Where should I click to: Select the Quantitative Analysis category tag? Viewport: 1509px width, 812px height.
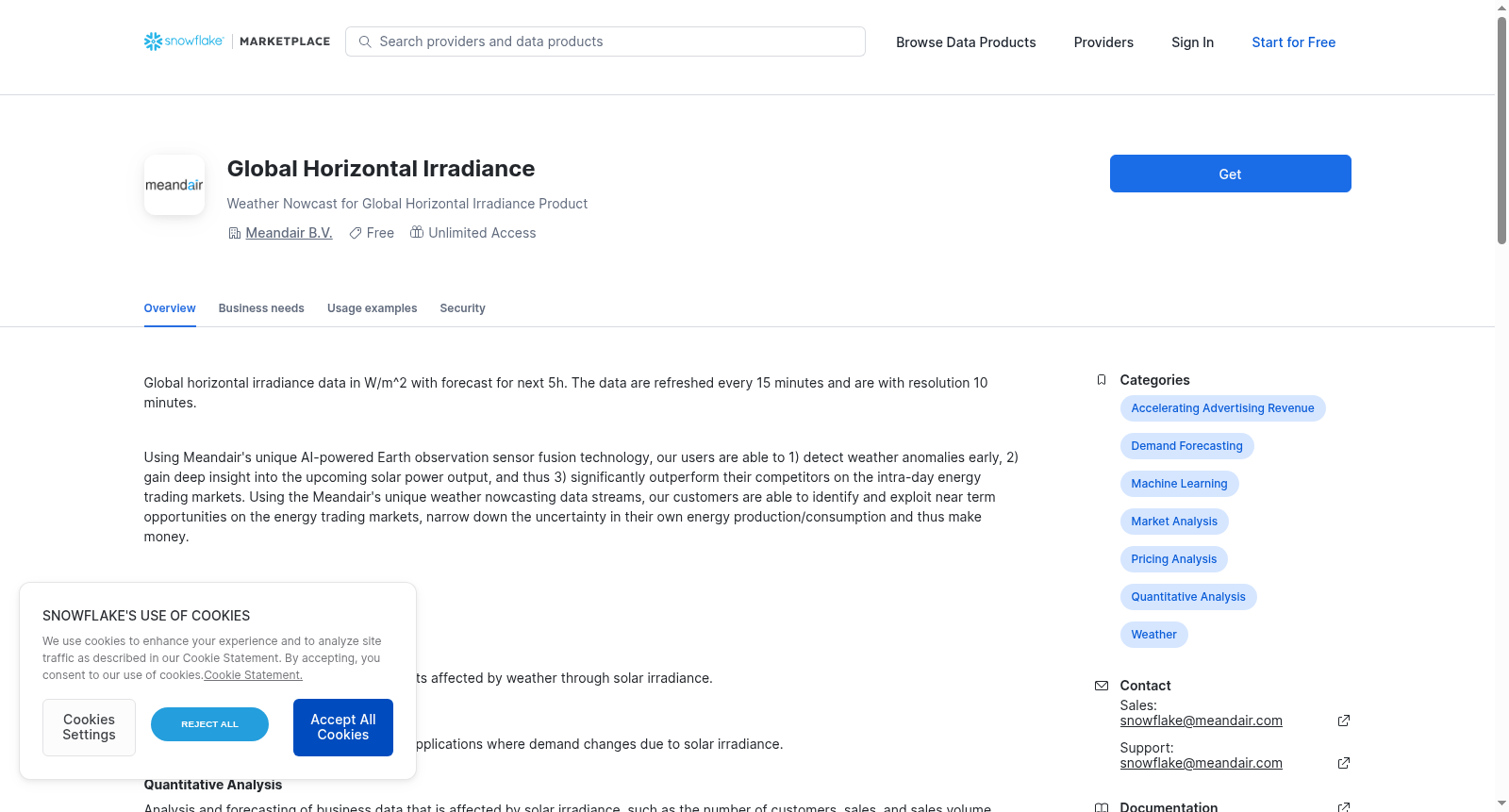click(x=1188, y=597)
